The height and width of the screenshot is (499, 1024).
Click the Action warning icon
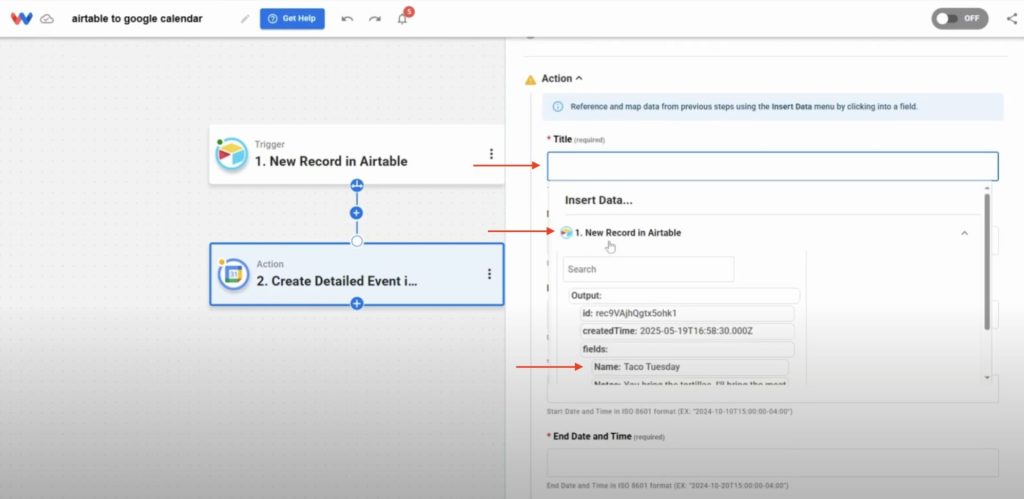point(530,80)
